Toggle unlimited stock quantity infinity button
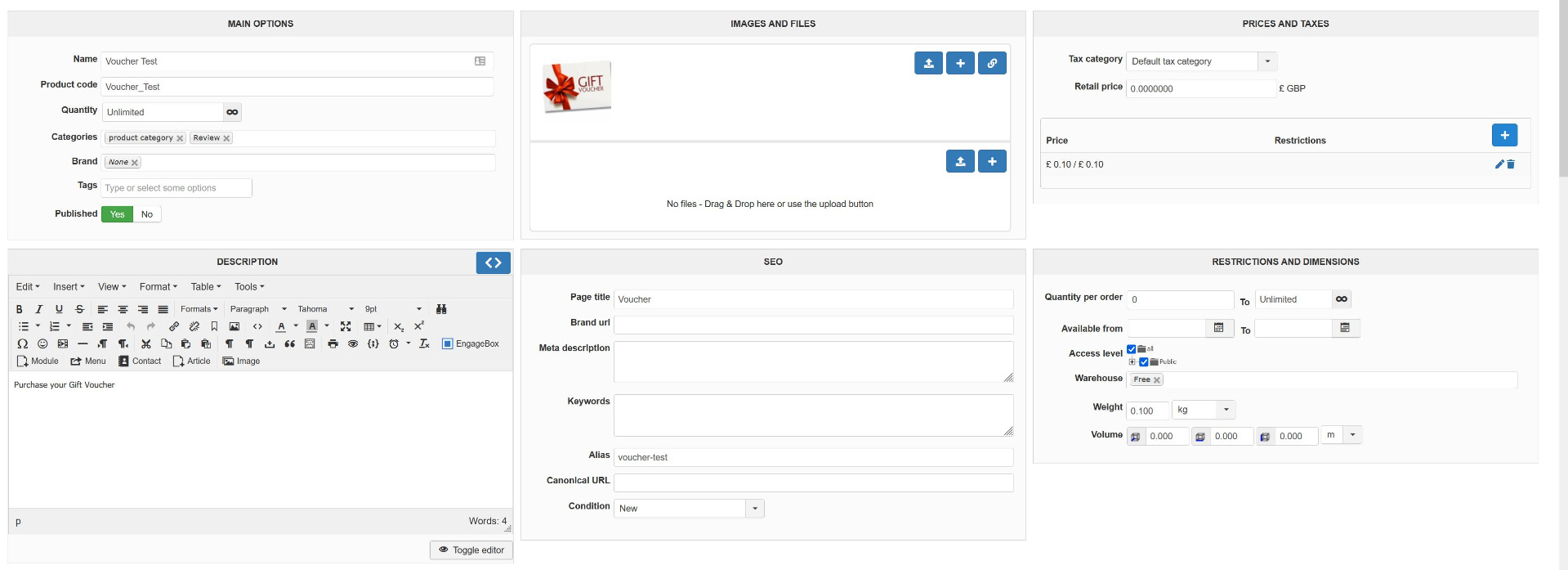 pyautogui.click(x=232, y=112)
